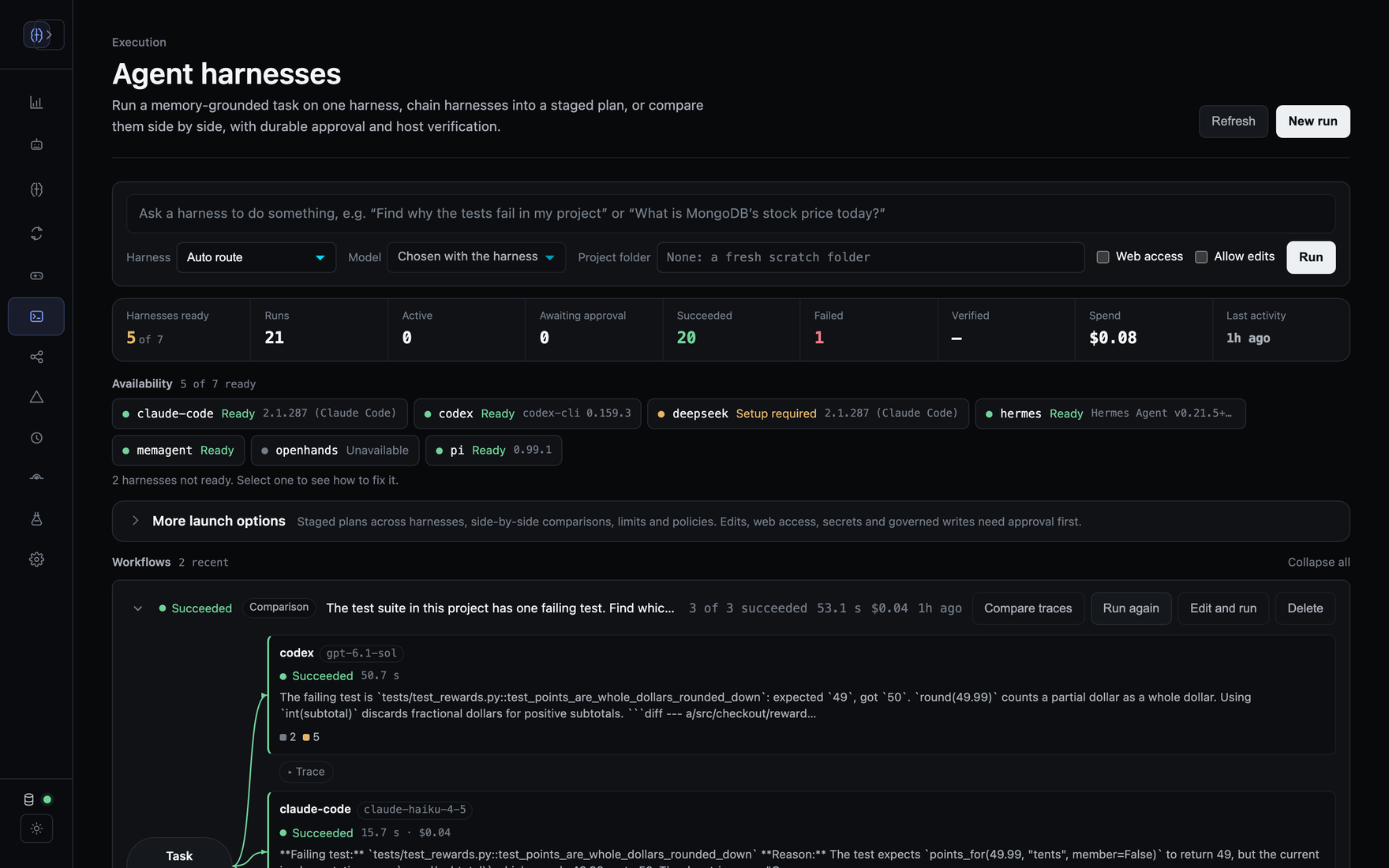1389x868 pixels.
Task: Open the share nodes sidebar icon
Action: [36, 357]
